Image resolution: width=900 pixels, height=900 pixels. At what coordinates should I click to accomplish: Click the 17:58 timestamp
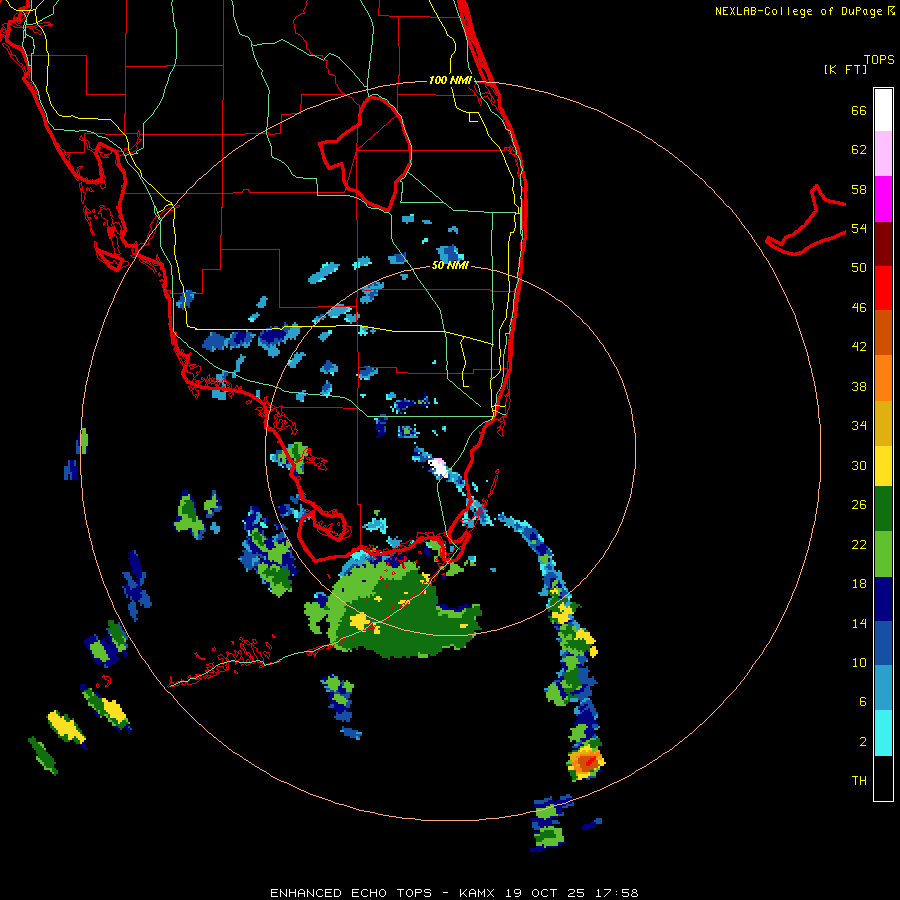tap(617, 893)
